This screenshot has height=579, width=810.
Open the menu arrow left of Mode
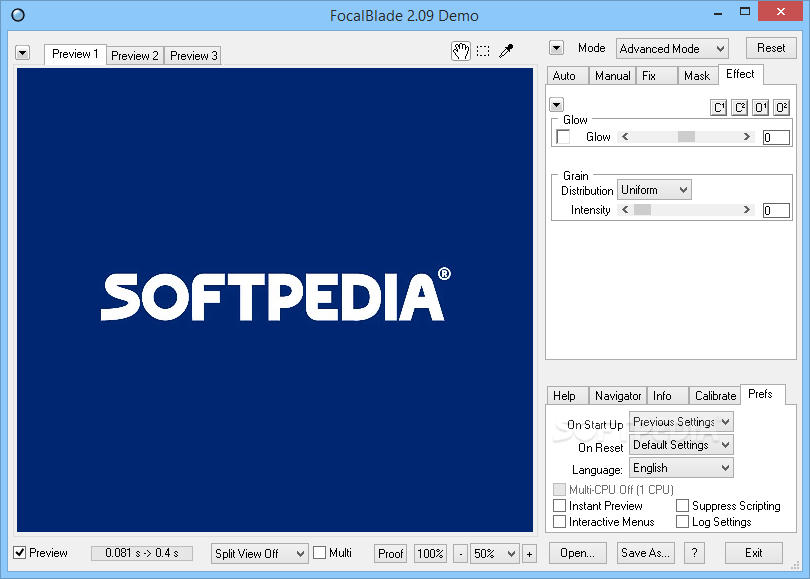(556, 48)
